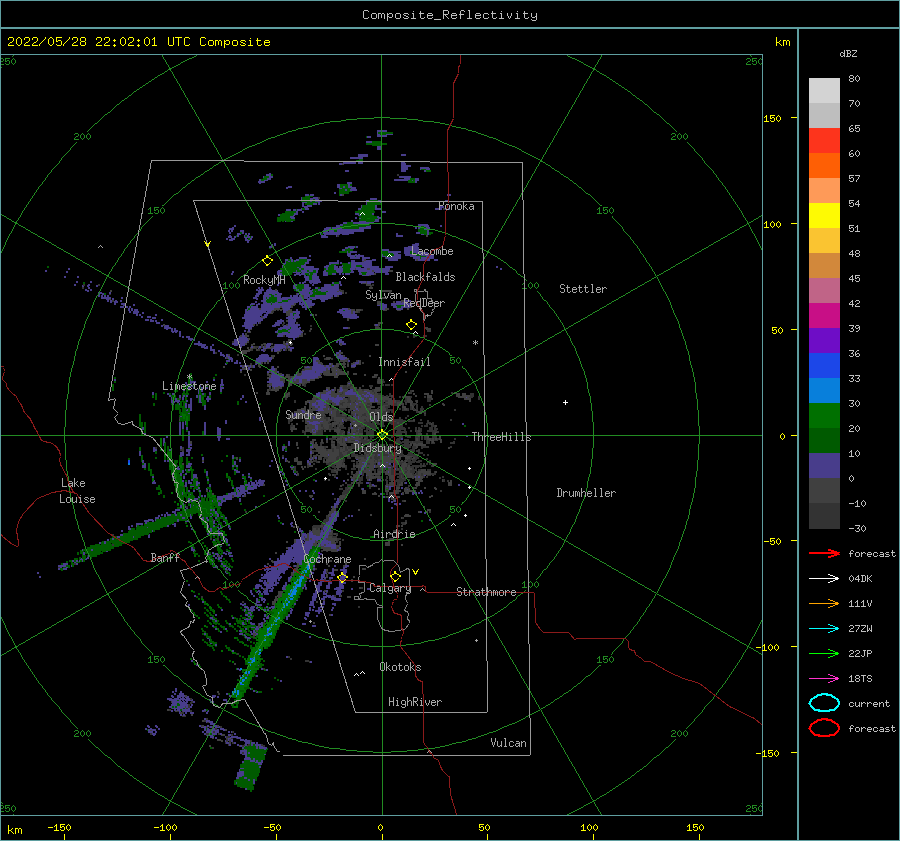Click the 04DK legend label
The height and width of the screenshot is (841, 900).
(x=860, y=578)
